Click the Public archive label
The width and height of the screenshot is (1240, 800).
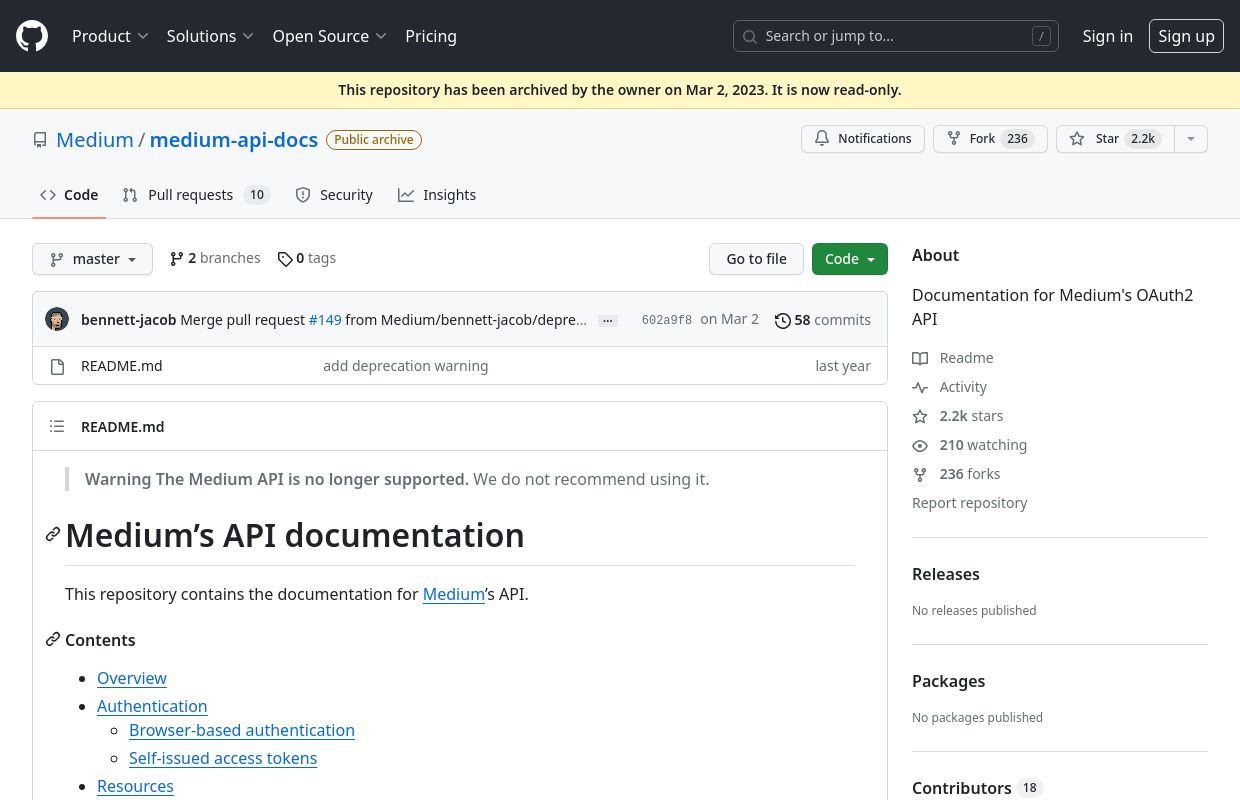click(374, 140)
